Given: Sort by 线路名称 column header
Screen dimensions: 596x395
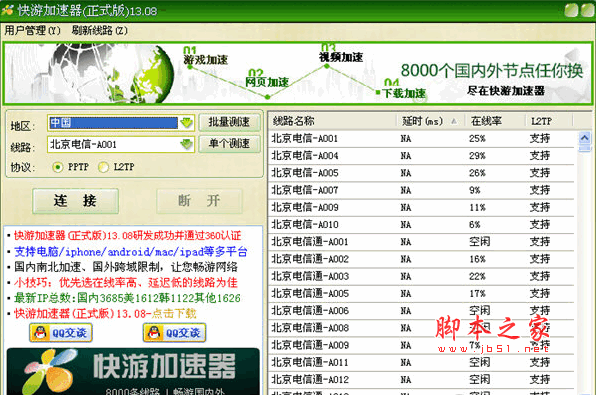Looking at the screenshot, I should [332, 121].
